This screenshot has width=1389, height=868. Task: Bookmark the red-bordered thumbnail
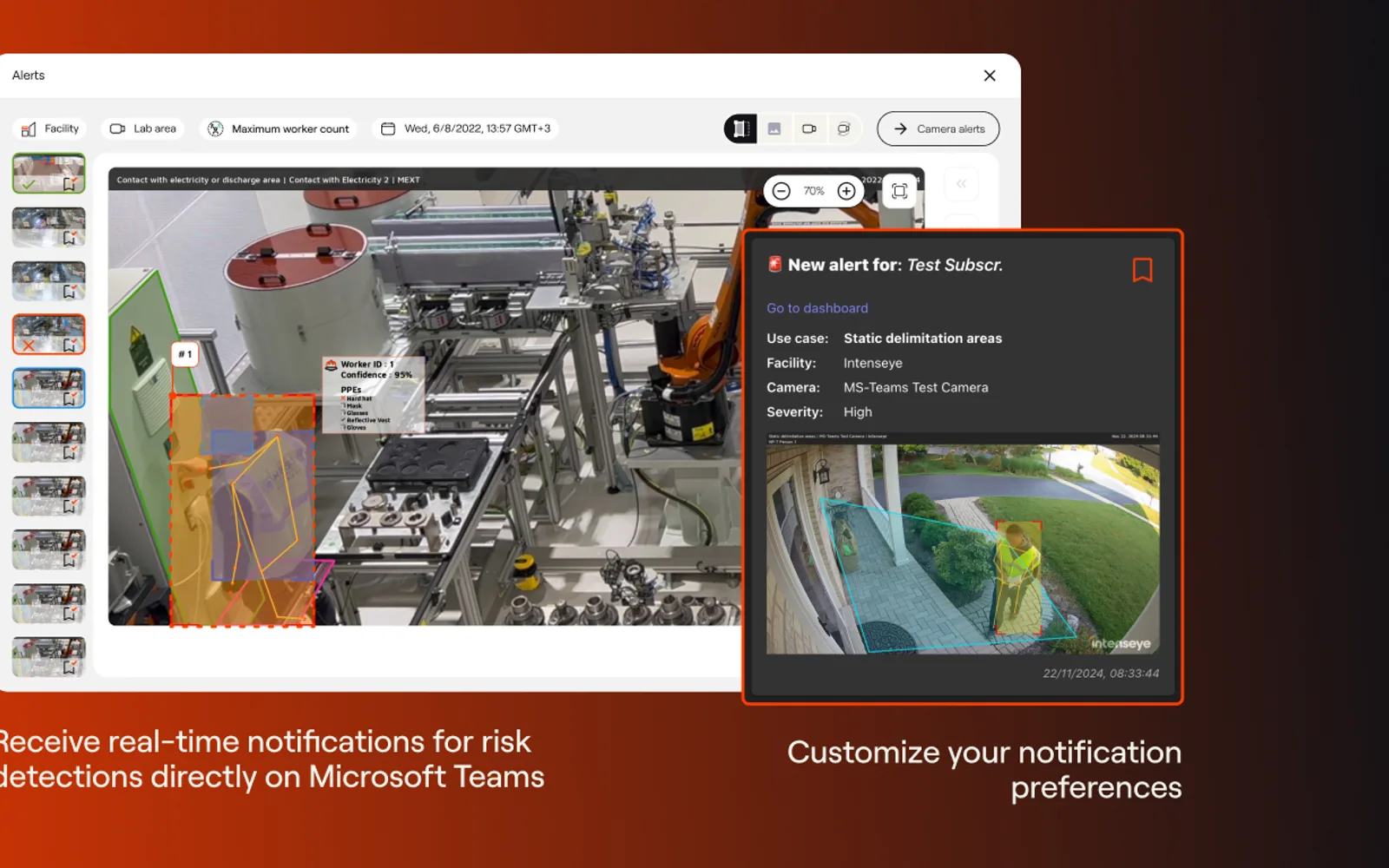tap(70, 345)
